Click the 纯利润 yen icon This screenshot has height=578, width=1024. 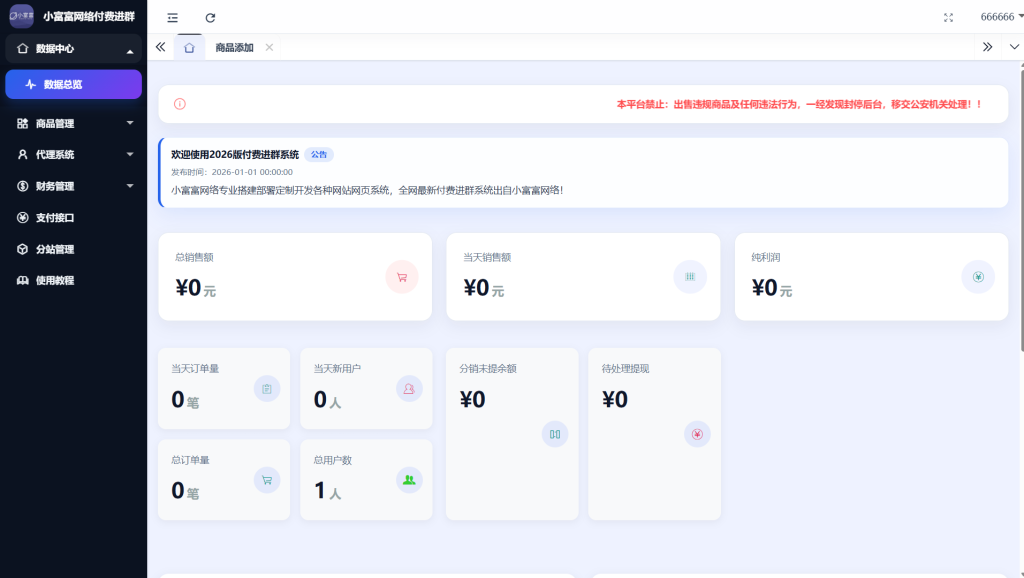point(978,277)
